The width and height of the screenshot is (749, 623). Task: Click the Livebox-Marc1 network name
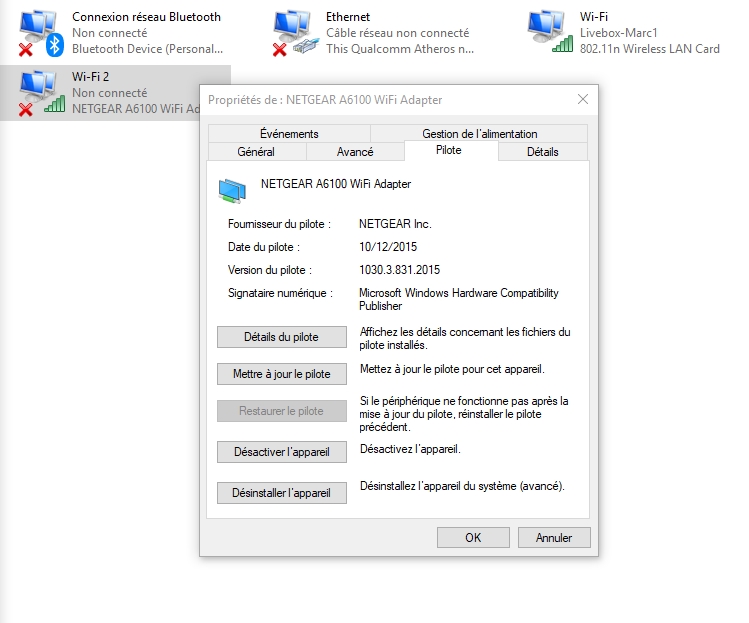coord(619,33)
